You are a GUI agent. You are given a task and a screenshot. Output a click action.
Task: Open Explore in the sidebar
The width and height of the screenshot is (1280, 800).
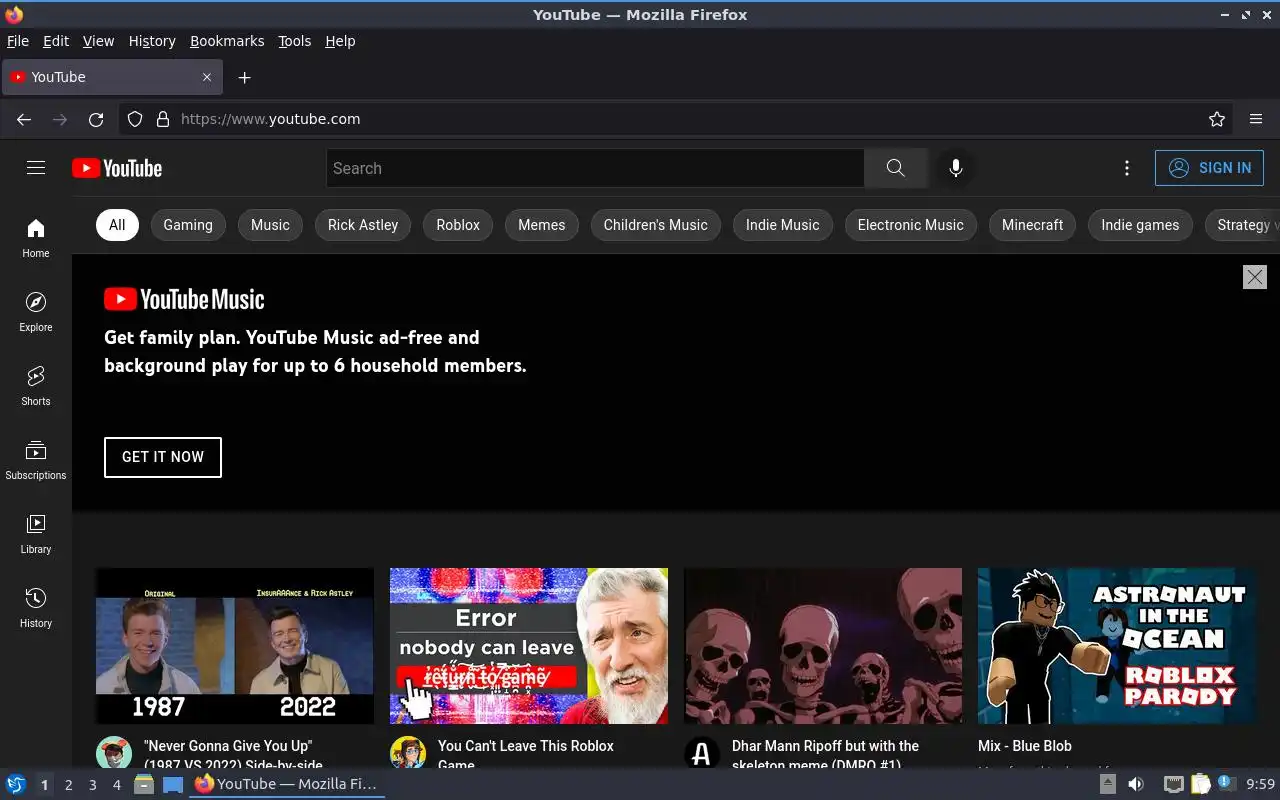(x=36, y=312)
